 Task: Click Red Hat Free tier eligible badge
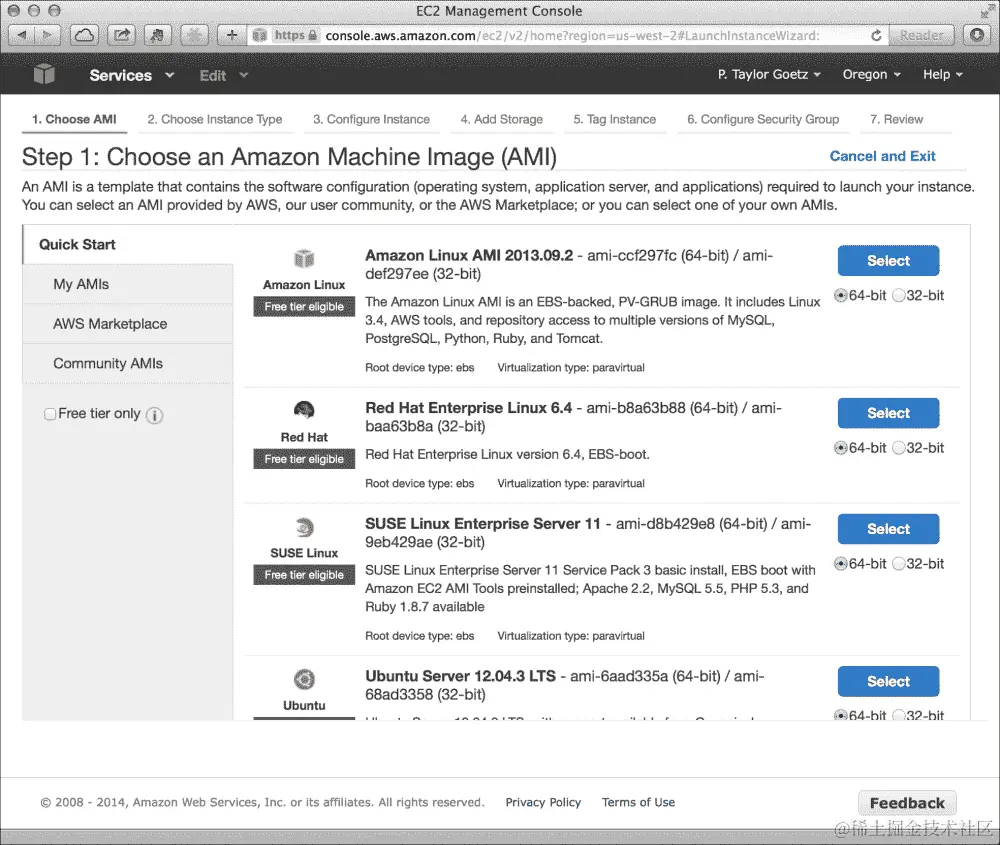tap(304, 459)
